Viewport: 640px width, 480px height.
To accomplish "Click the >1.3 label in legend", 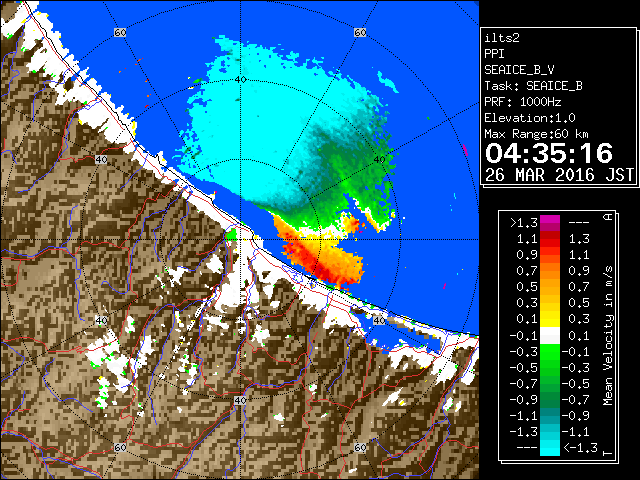I will point(524,223).
